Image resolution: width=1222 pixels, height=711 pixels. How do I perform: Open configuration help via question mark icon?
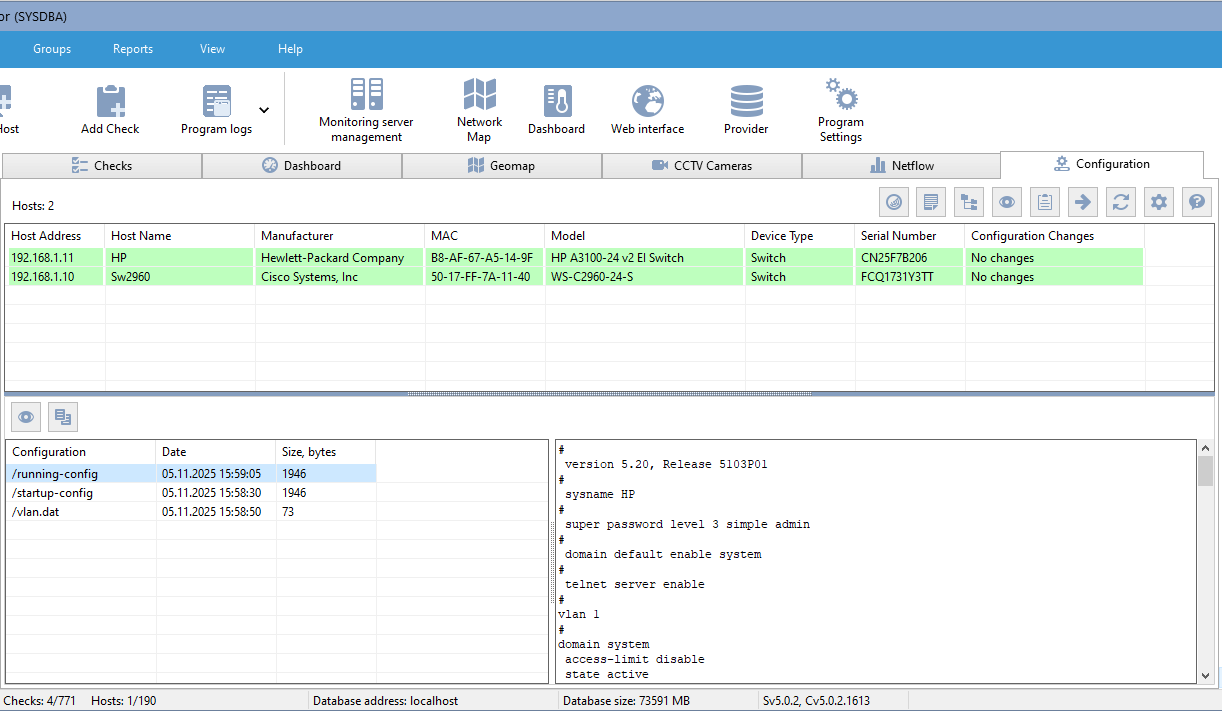point(1196,201)
